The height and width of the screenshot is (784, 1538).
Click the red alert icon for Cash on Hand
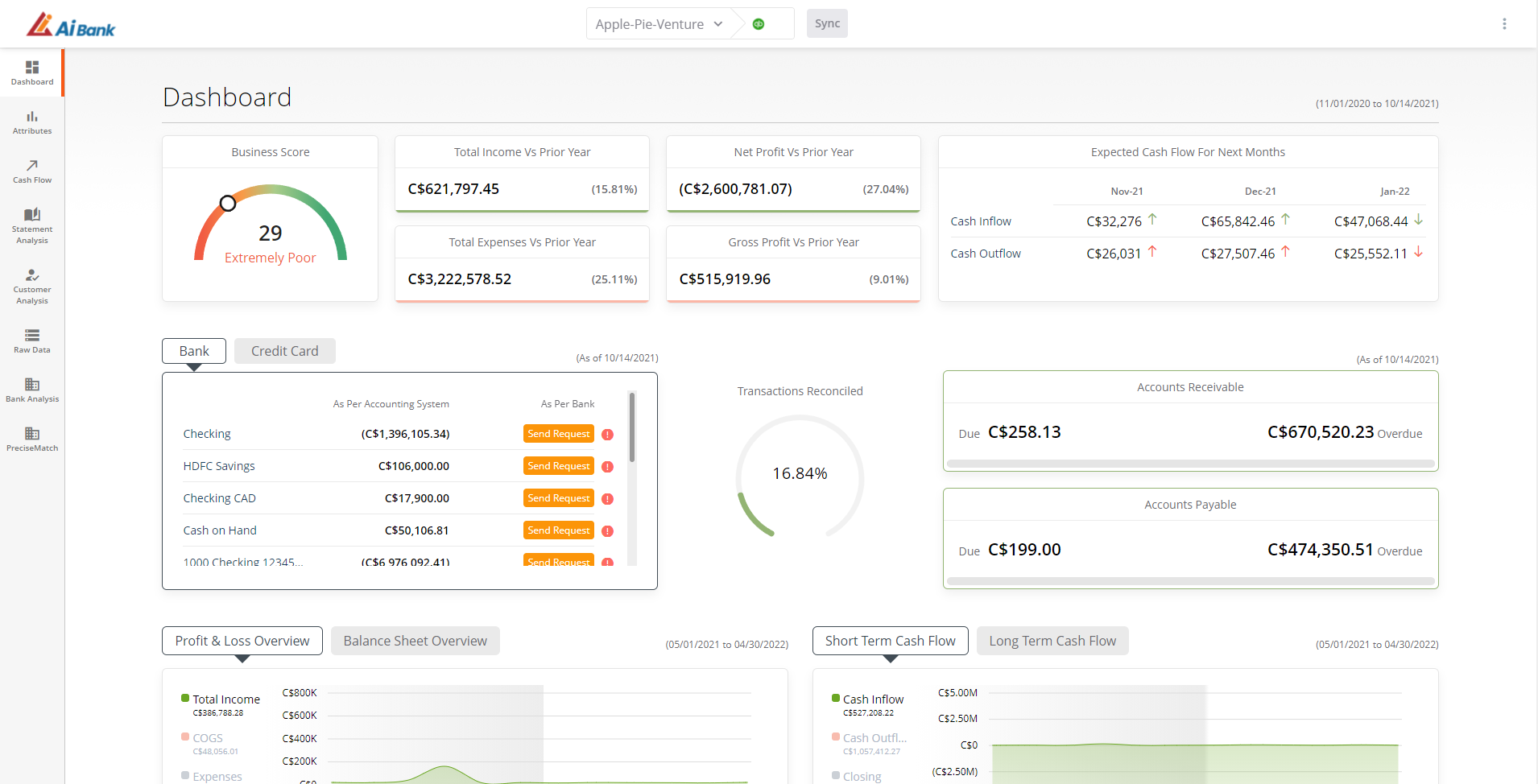pos(608,531)
